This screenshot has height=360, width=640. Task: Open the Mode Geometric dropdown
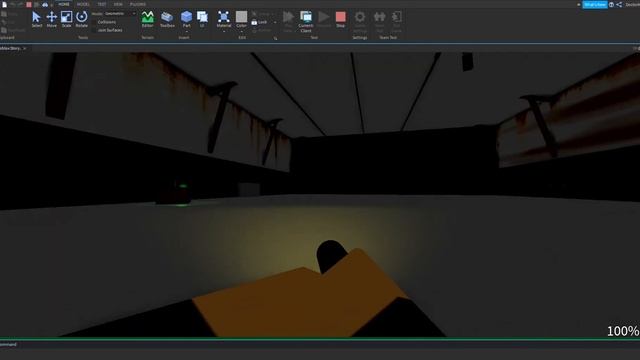pos(120,13)
